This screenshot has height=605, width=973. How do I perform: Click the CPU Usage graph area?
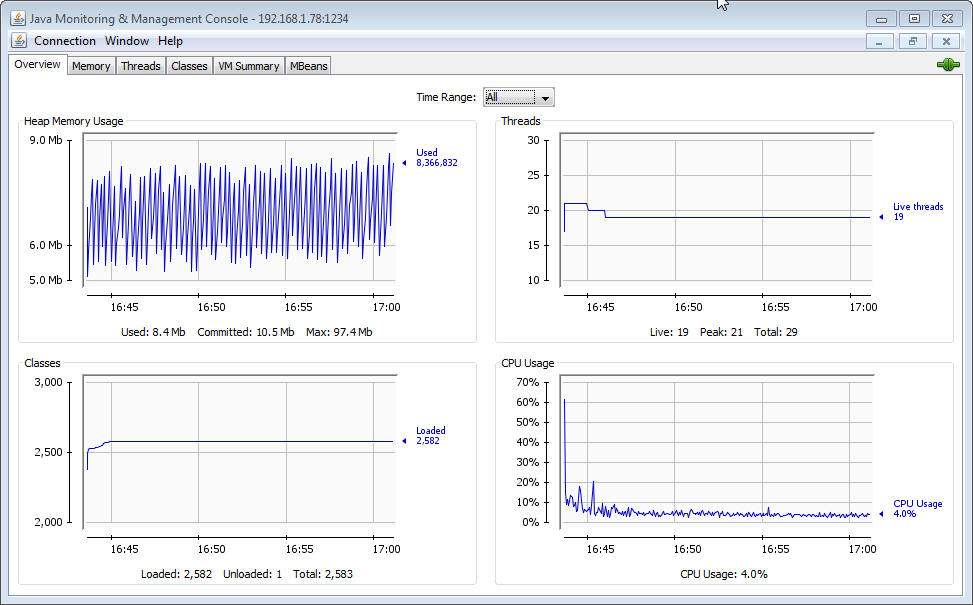716,452
